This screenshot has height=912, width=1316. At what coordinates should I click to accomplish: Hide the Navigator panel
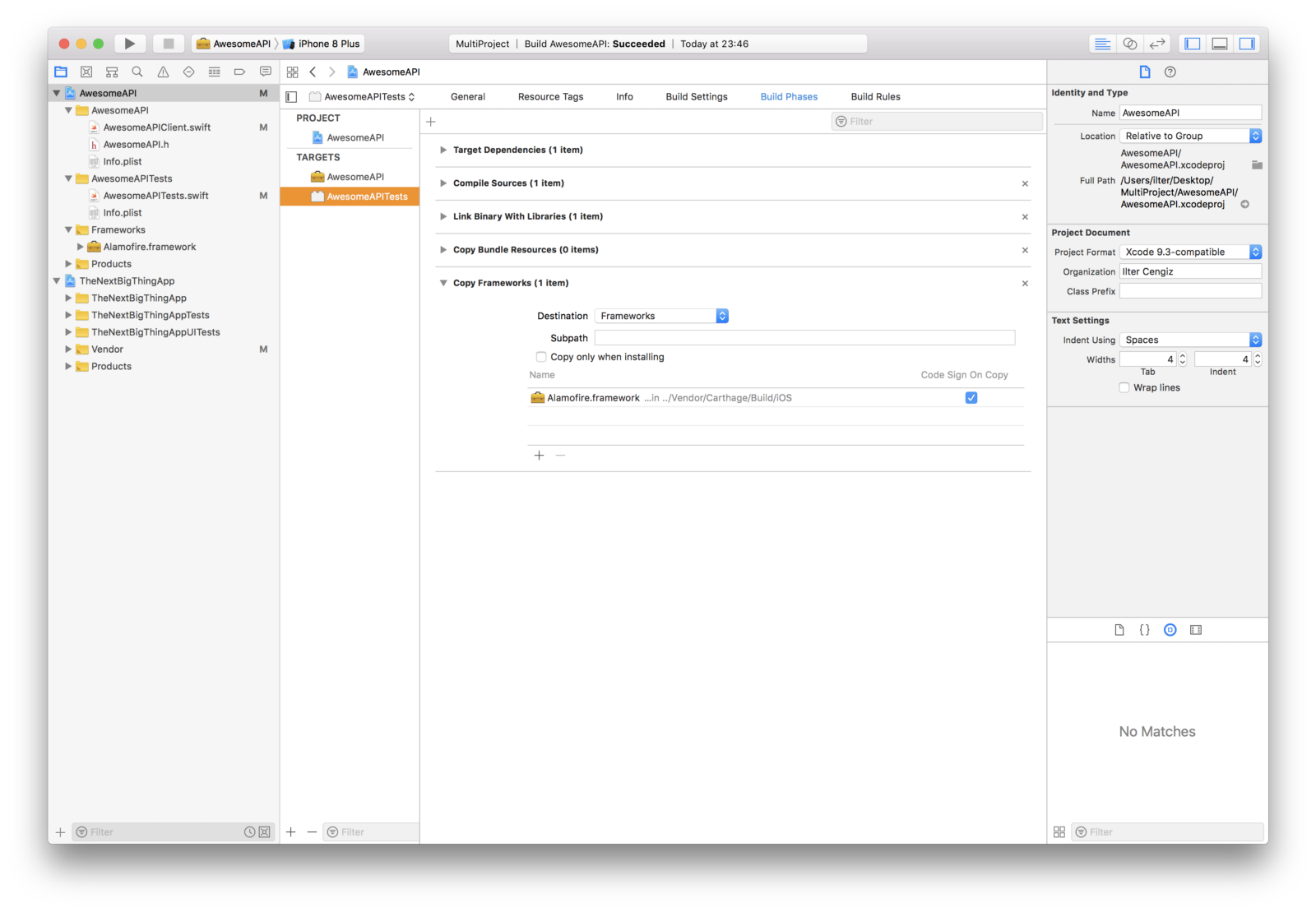click(1193, 44)
